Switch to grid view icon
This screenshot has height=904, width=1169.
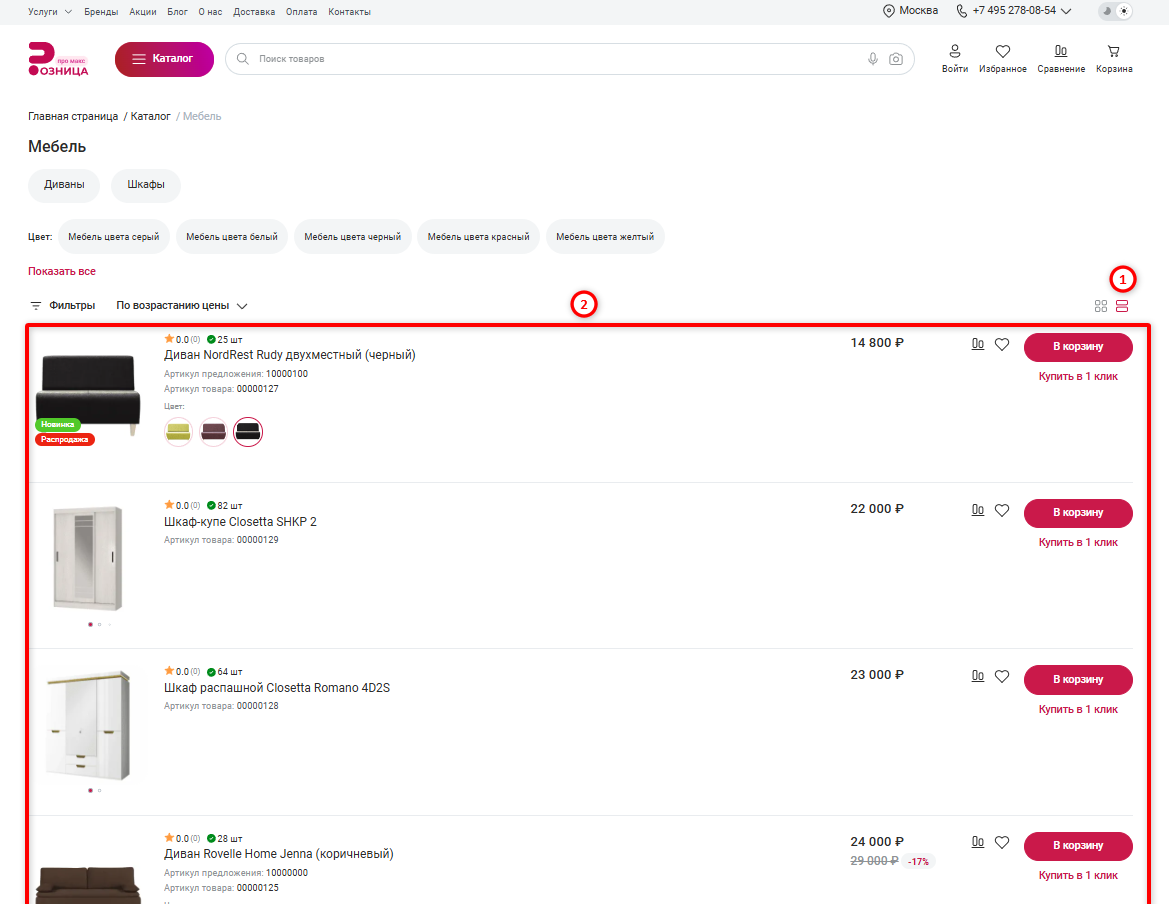coord(1100,306)
